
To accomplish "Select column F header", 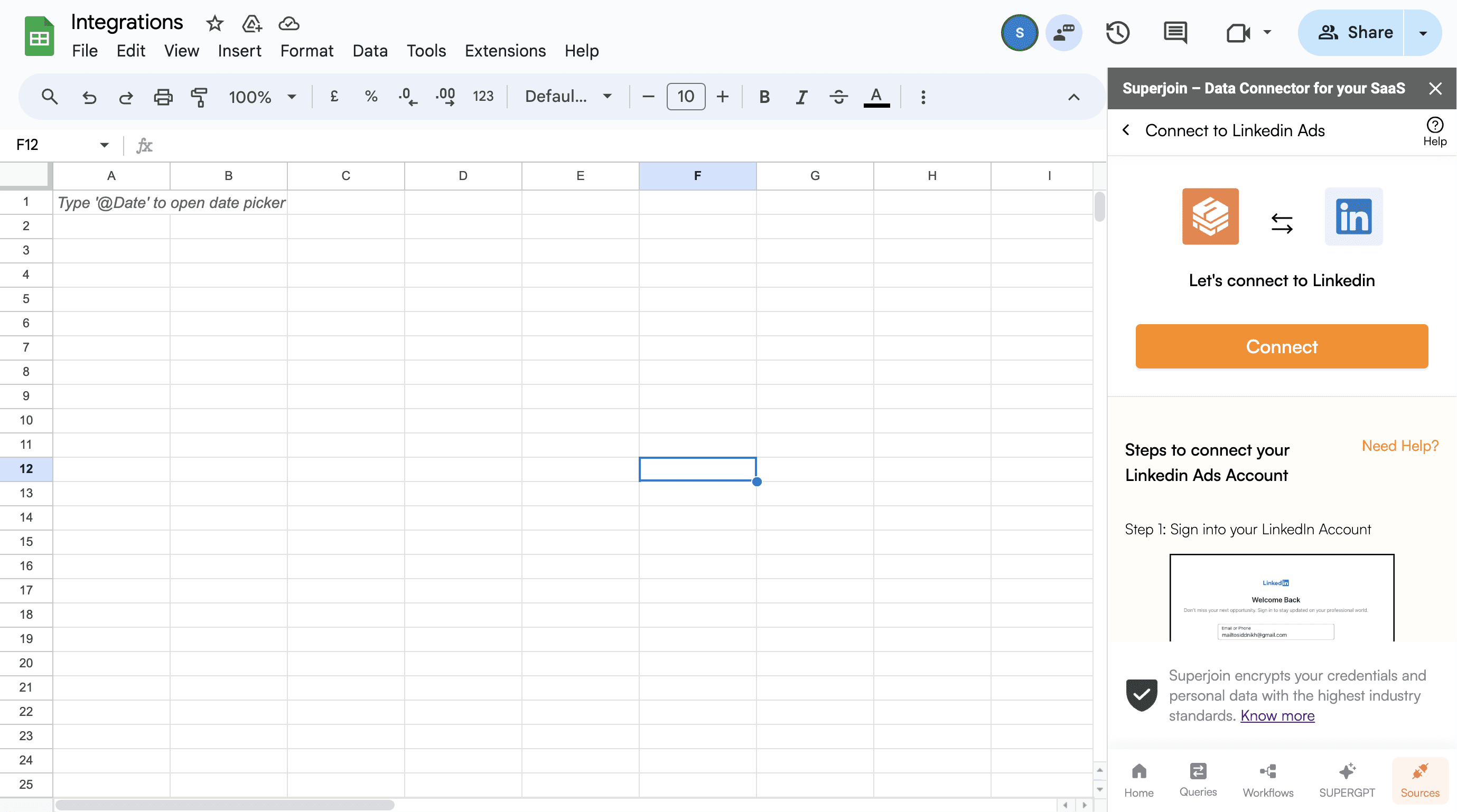I will pyautogui.click(x=697, y=176).
